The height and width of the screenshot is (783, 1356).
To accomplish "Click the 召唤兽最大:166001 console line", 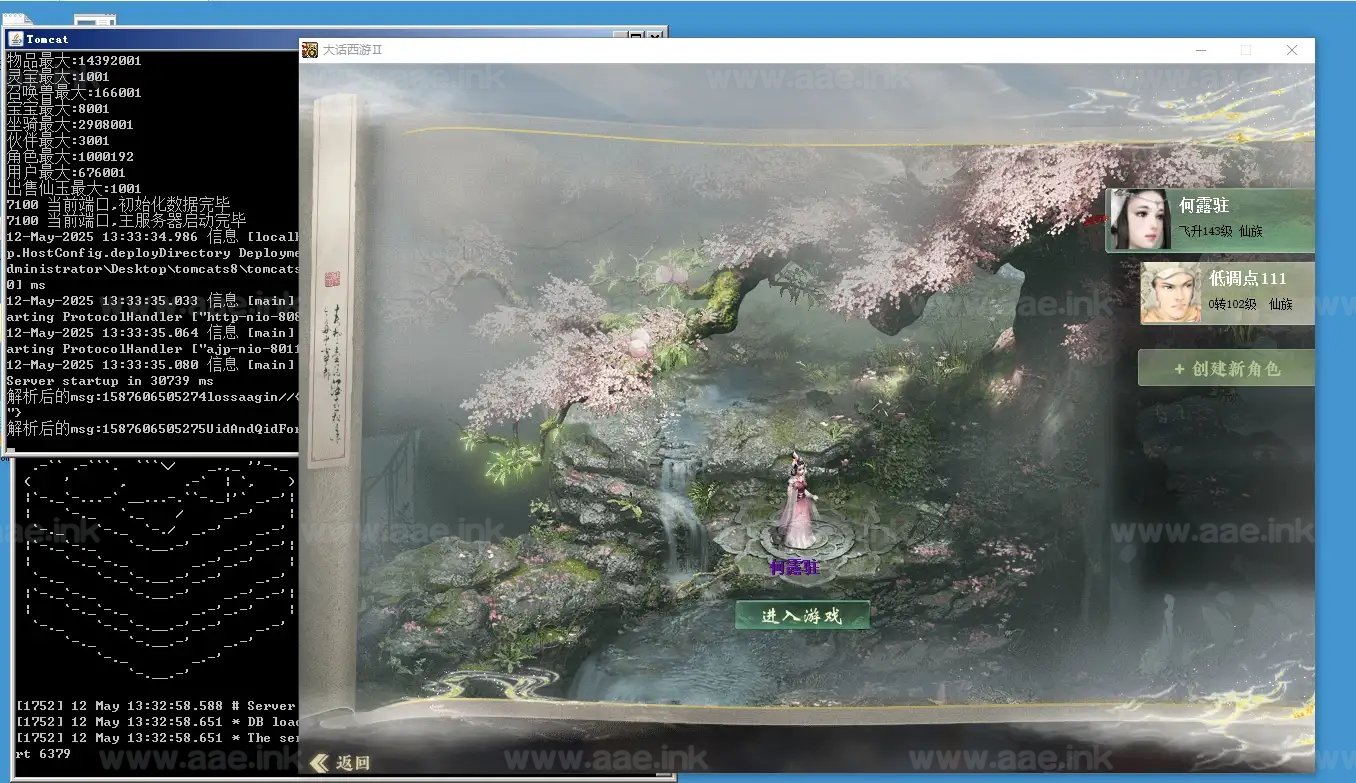I will [x=74, y=92].
